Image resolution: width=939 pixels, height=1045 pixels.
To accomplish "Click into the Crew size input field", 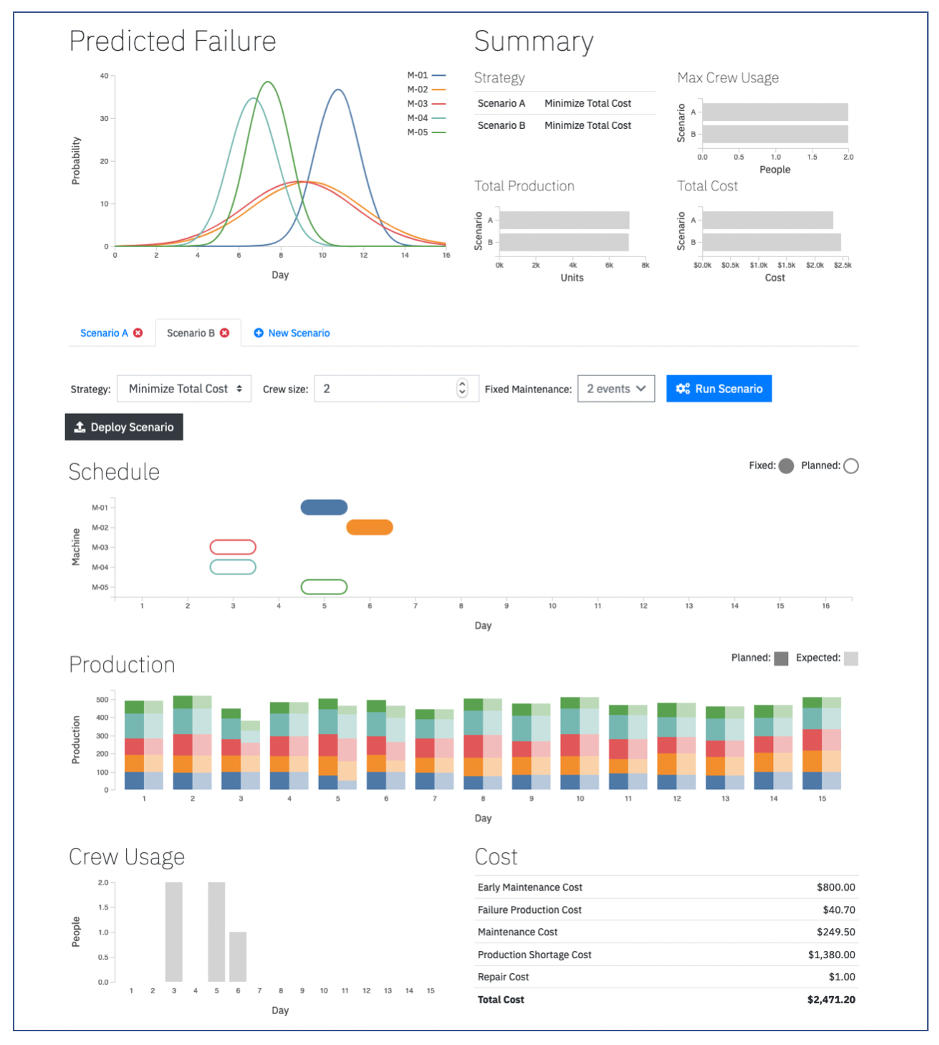I will click(396, 389).
